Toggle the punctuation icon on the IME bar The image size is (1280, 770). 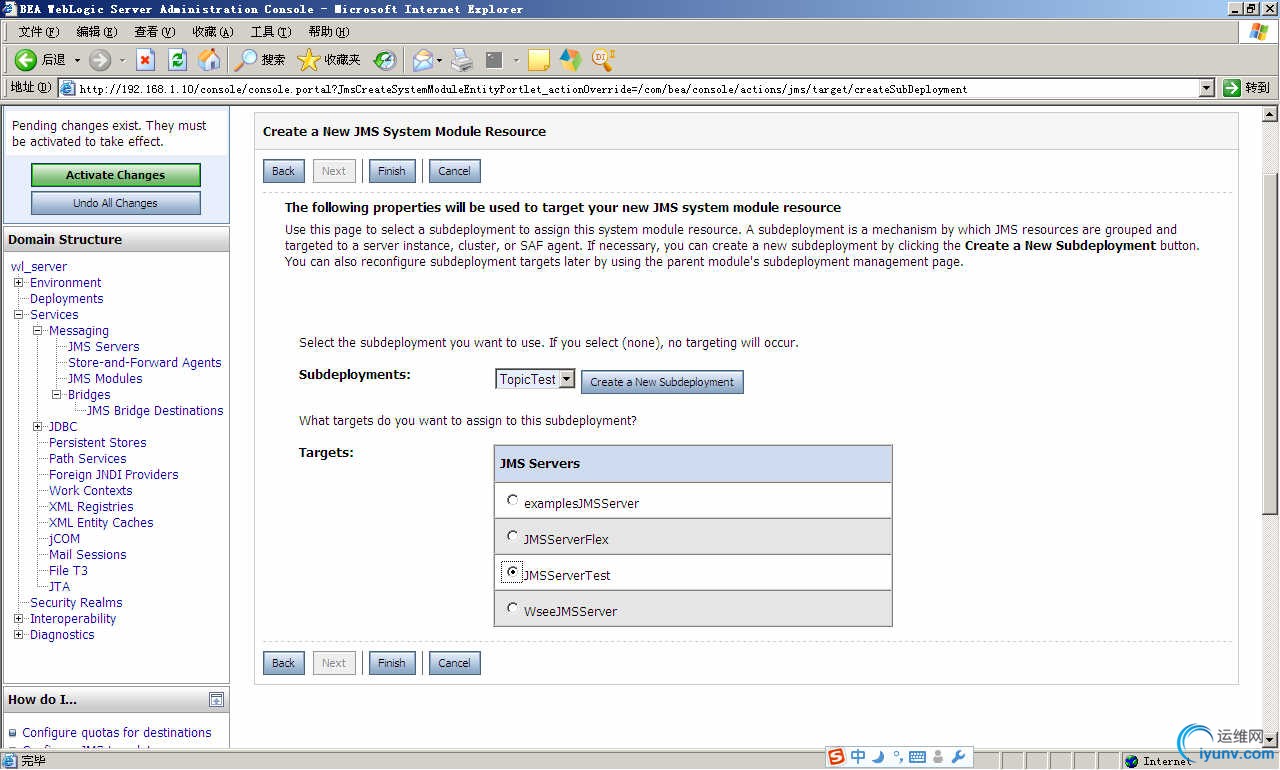click(898, 756)
